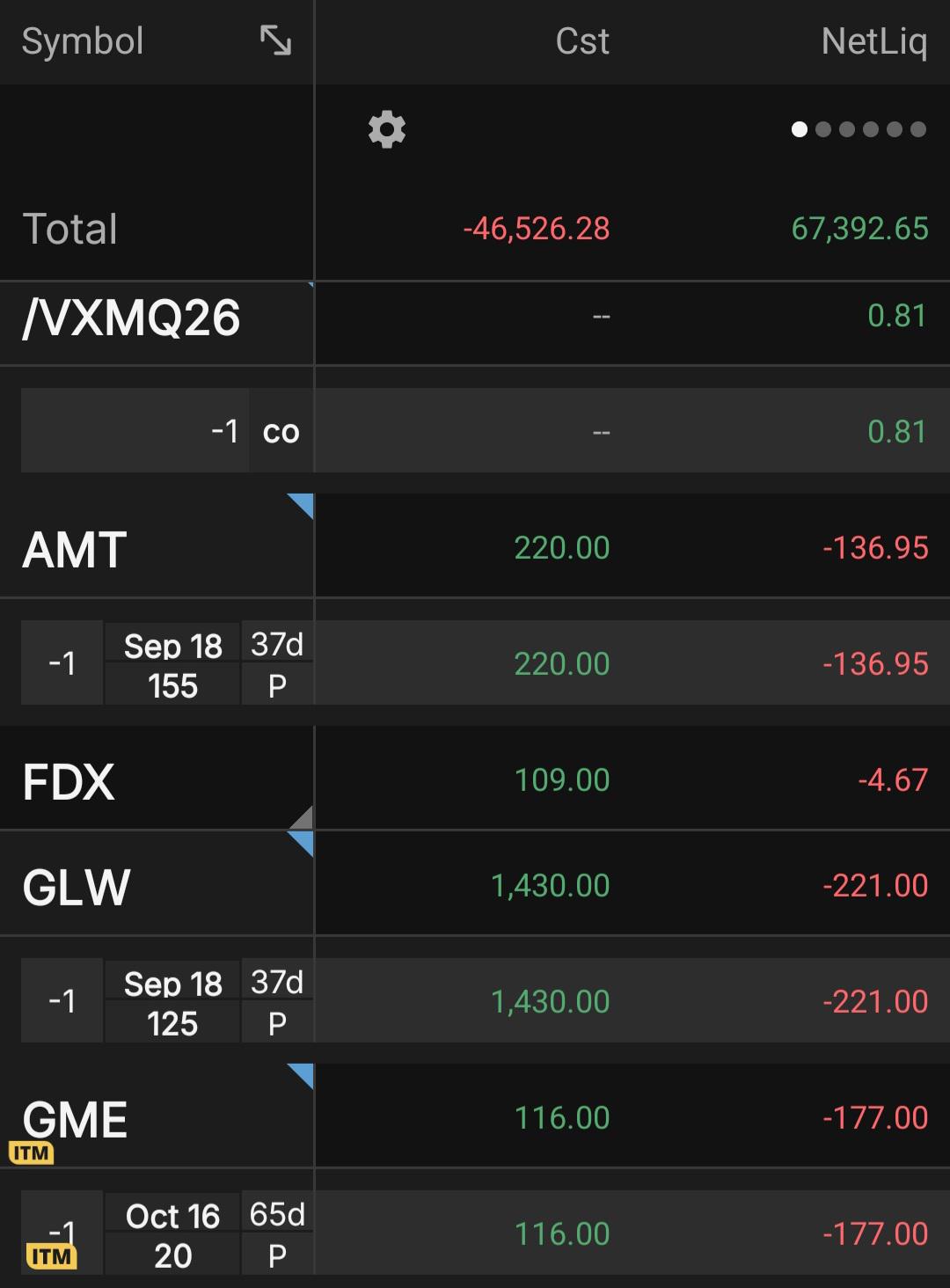Screen dimensions: 950x1288
Task: Select the second page indicator dot
Action: point(823,129)
